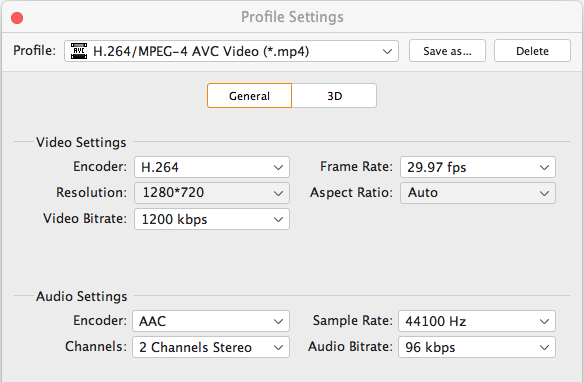Click the chevron arrow of Video Bitrate
This screenshot has width=584, height=382.
(278, 219)
